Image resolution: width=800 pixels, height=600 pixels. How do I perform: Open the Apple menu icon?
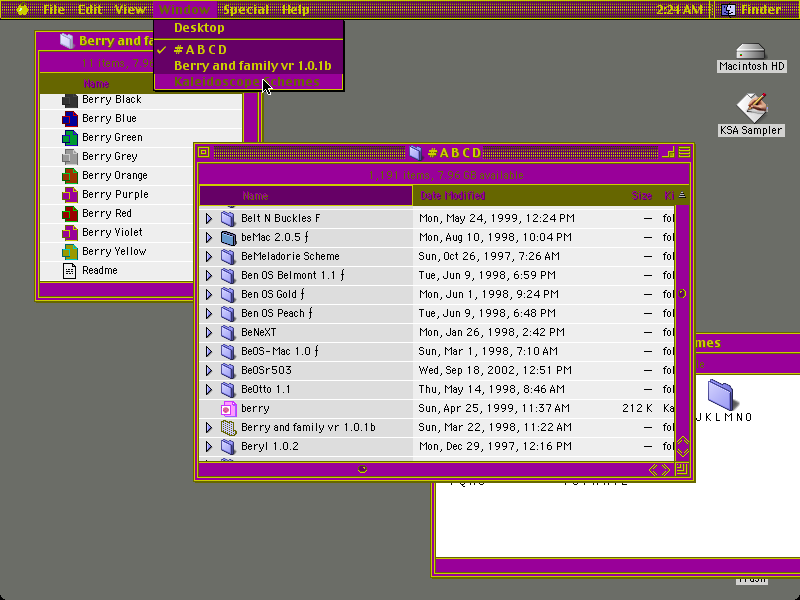(22, 9)
